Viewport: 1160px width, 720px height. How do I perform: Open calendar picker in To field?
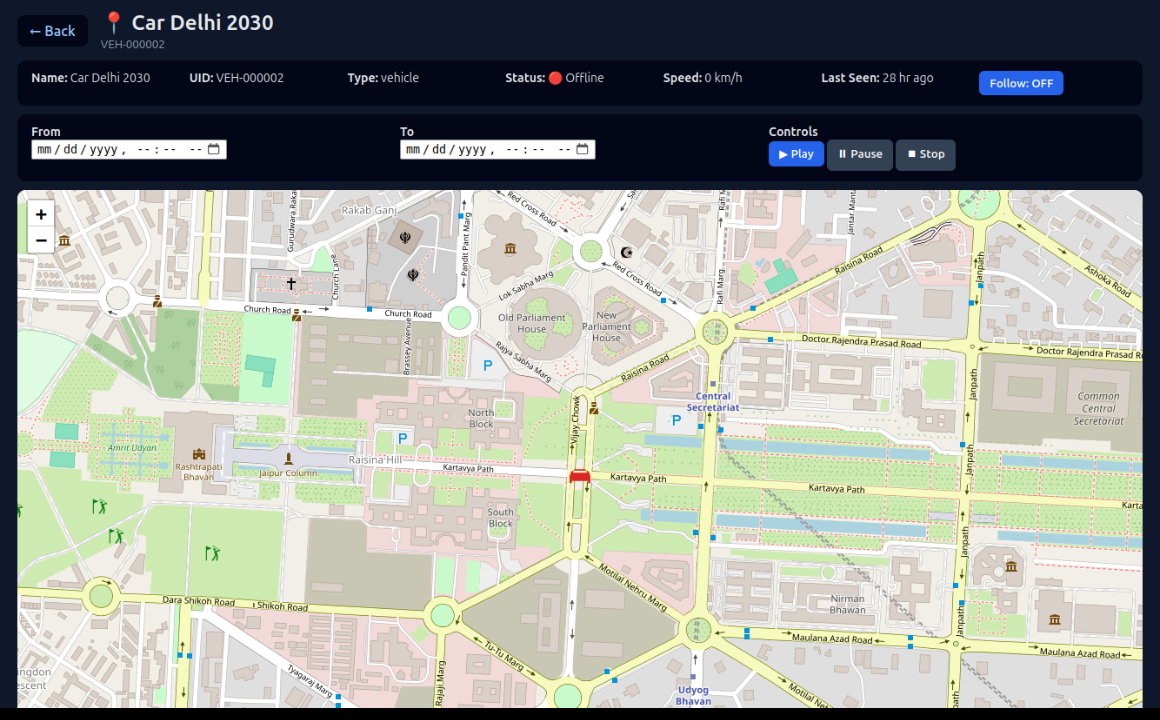(582, 149)
